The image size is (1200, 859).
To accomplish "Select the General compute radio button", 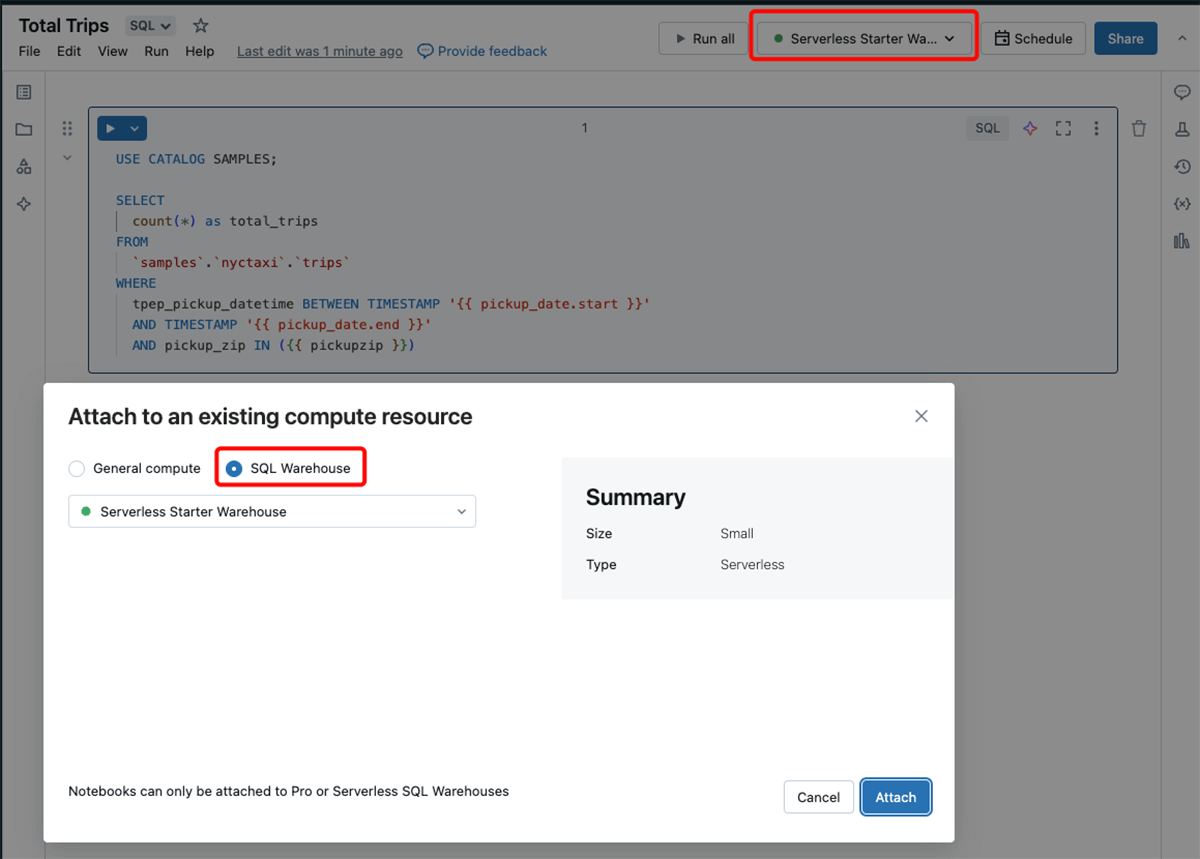I will [77, 468].
